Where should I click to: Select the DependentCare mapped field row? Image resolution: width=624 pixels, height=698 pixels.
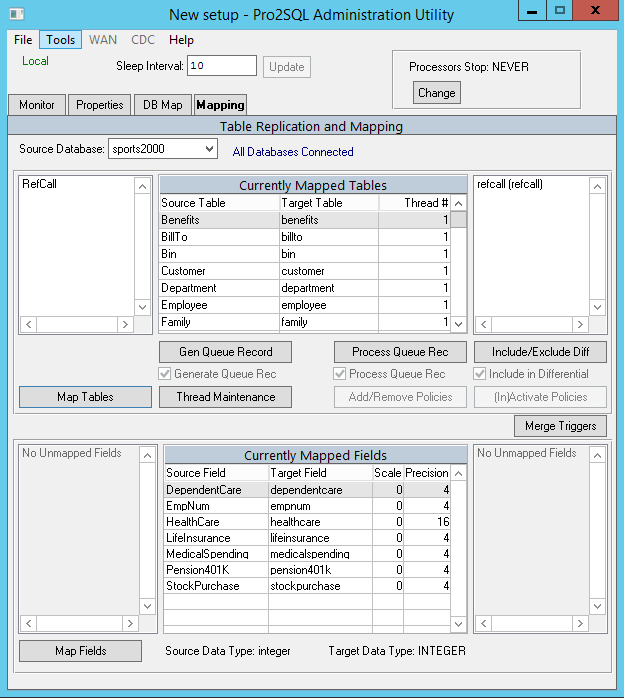click(307, 490)
